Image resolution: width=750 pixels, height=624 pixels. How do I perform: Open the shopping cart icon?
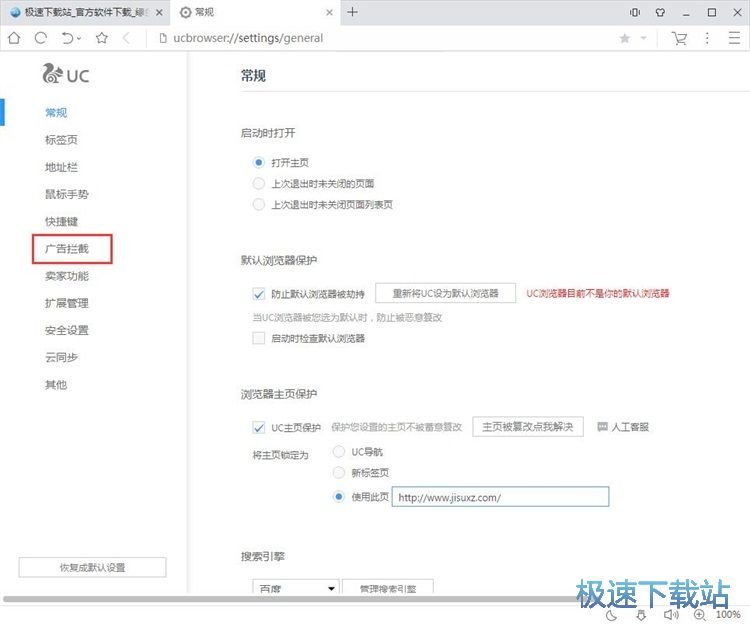click(x=679, y=38)
